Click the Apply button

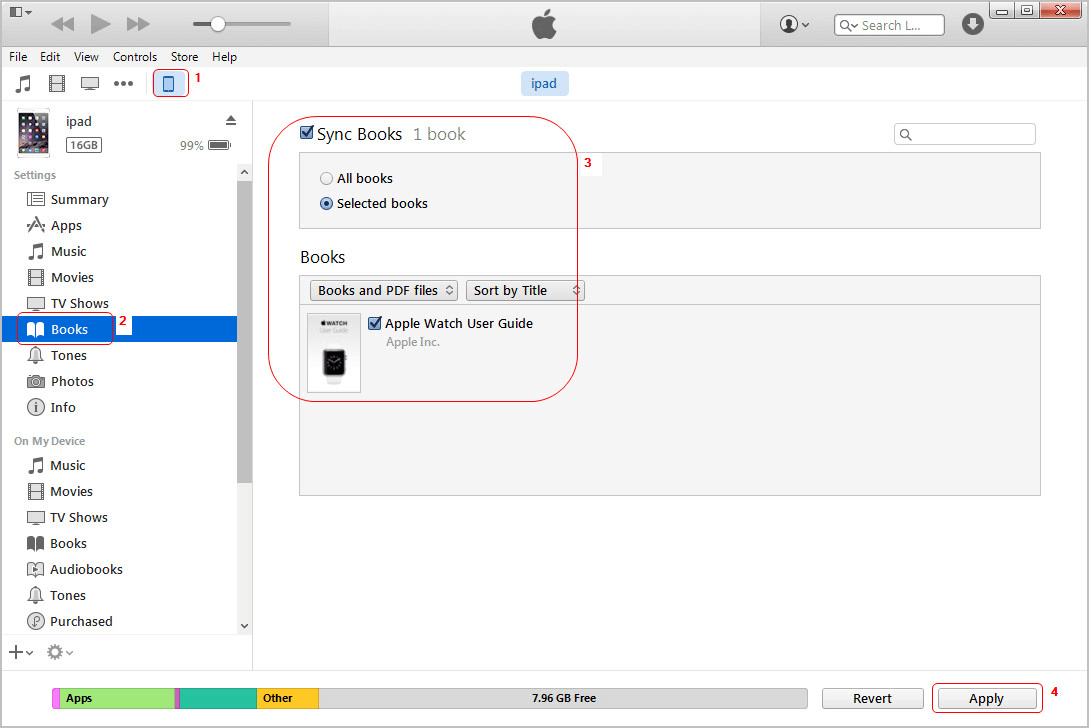986,698
